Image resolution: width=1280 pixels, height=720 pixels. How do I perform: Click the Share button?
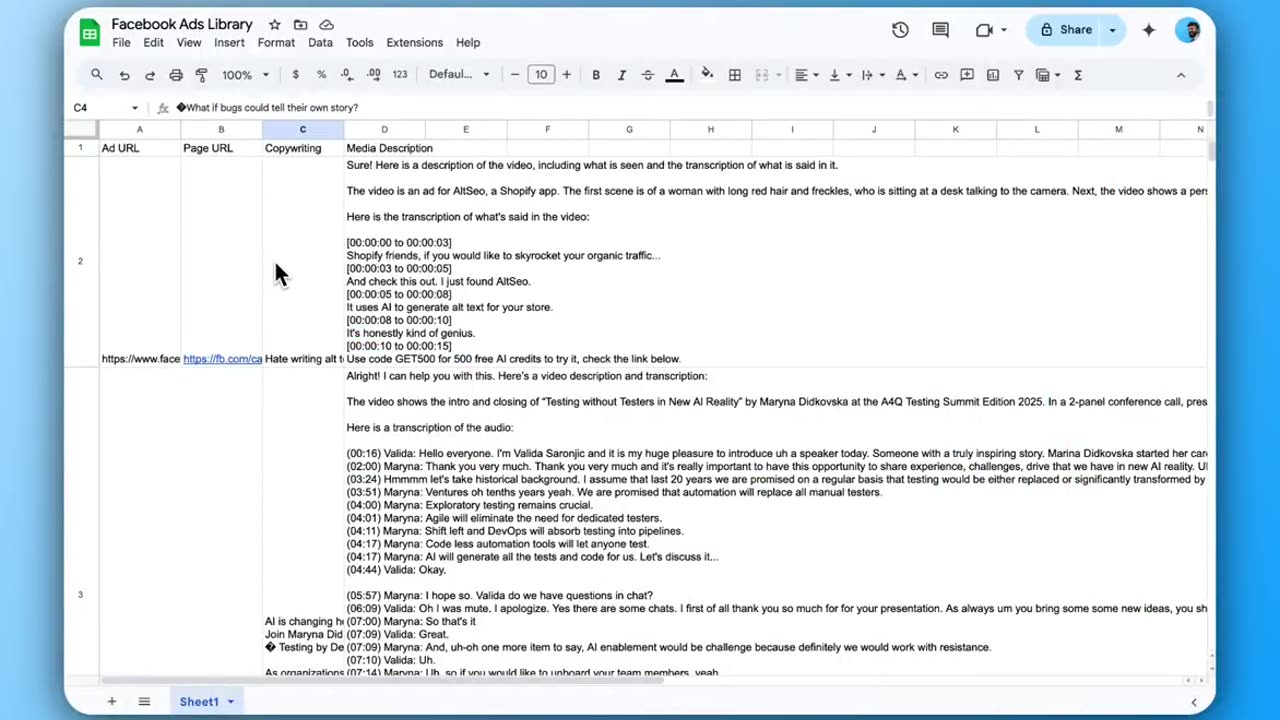1066,30
